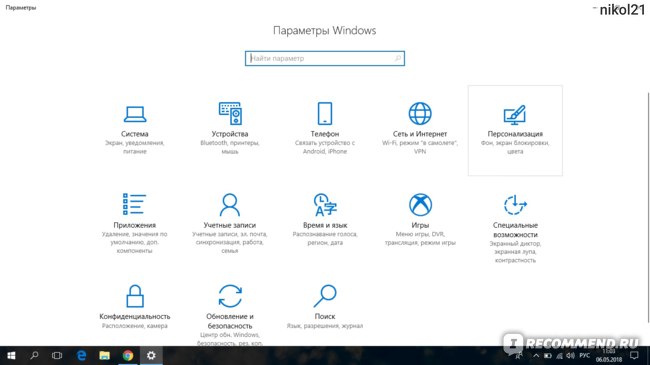Click the Приложения label
The image size is (650, 365).
(x=135, y=225)
